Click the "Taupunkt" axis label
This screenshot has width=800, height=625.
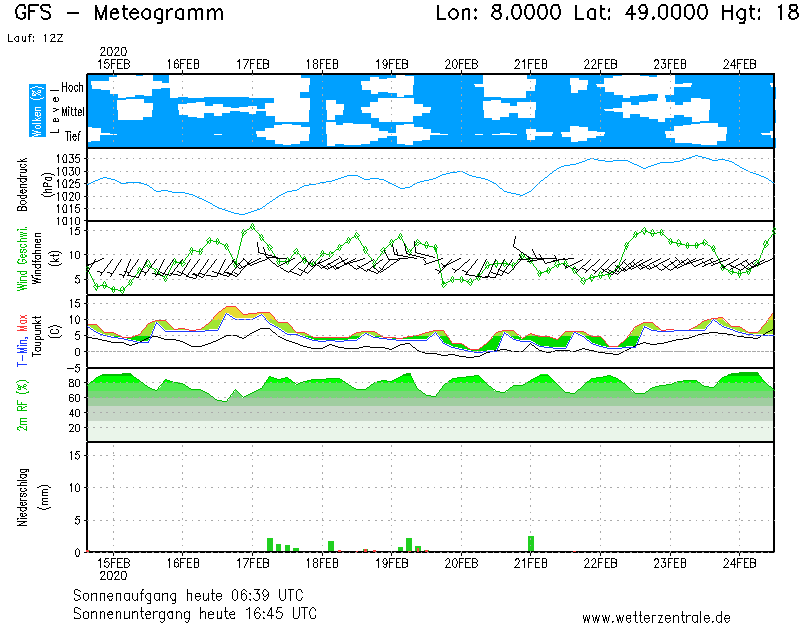click(37, 335)
